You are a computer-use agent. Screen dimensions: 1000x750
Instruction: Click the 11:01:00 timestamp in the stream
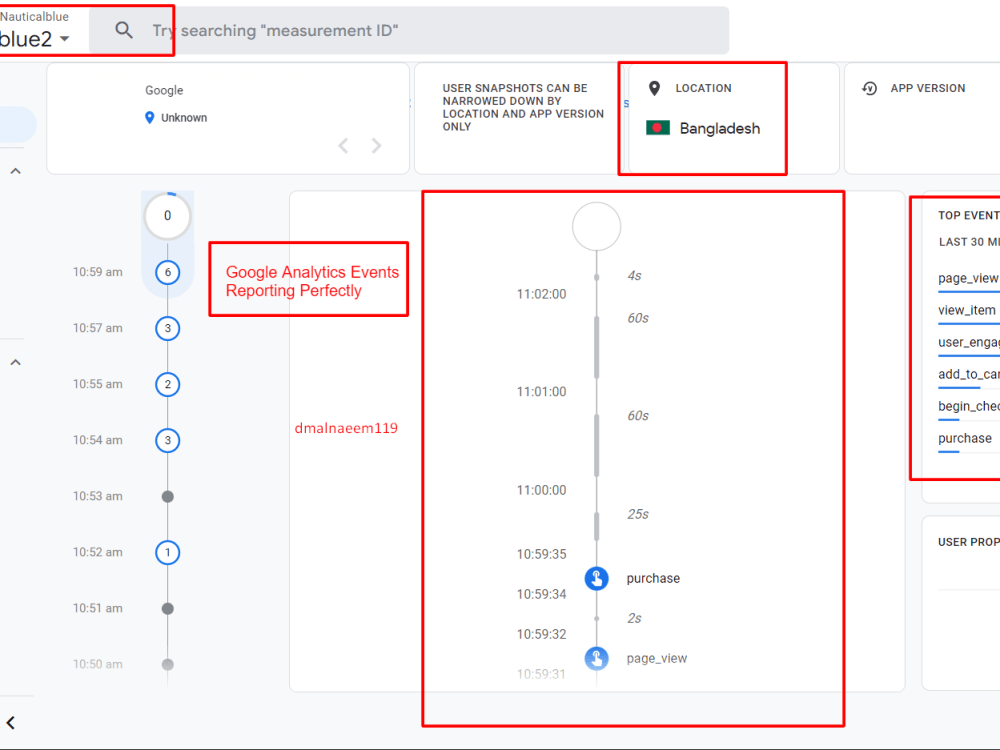coord(541,392)
